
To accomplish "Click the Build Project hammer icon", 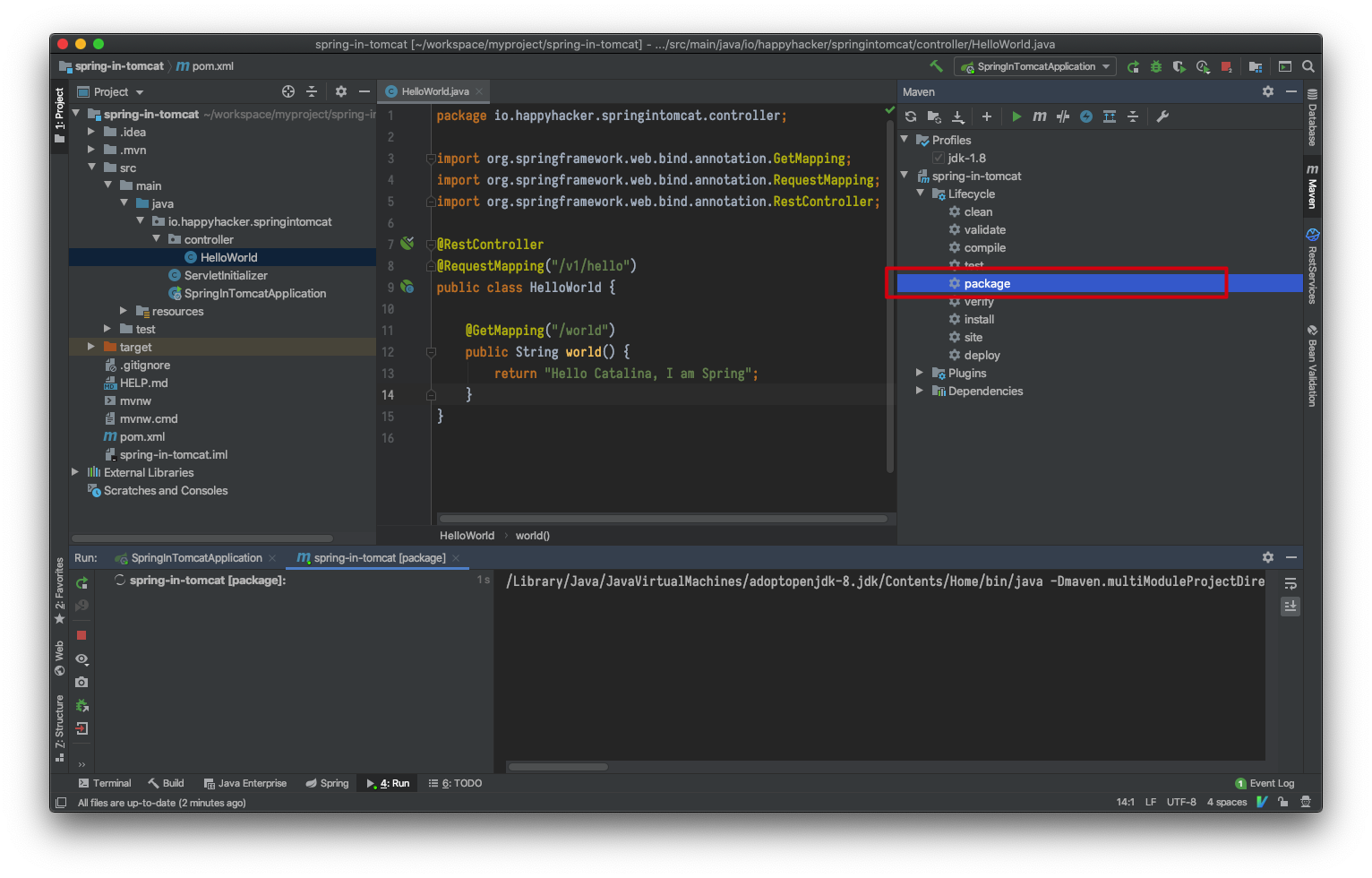I will tap(937, 66).
